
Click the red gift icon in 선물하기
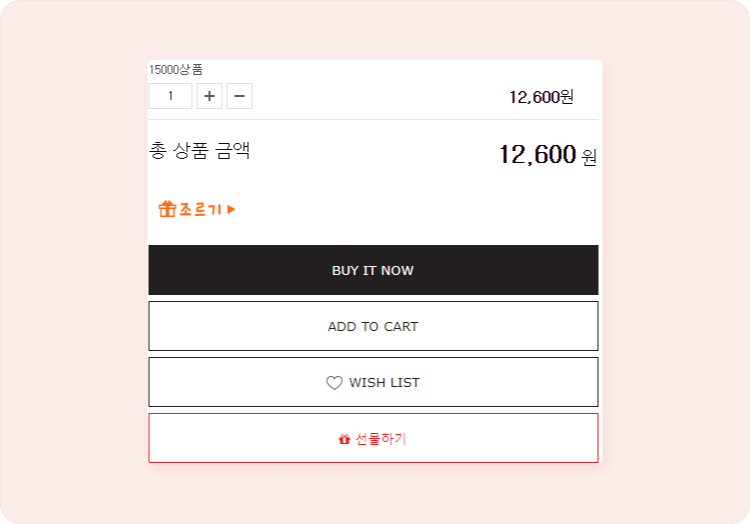(344, 439)
